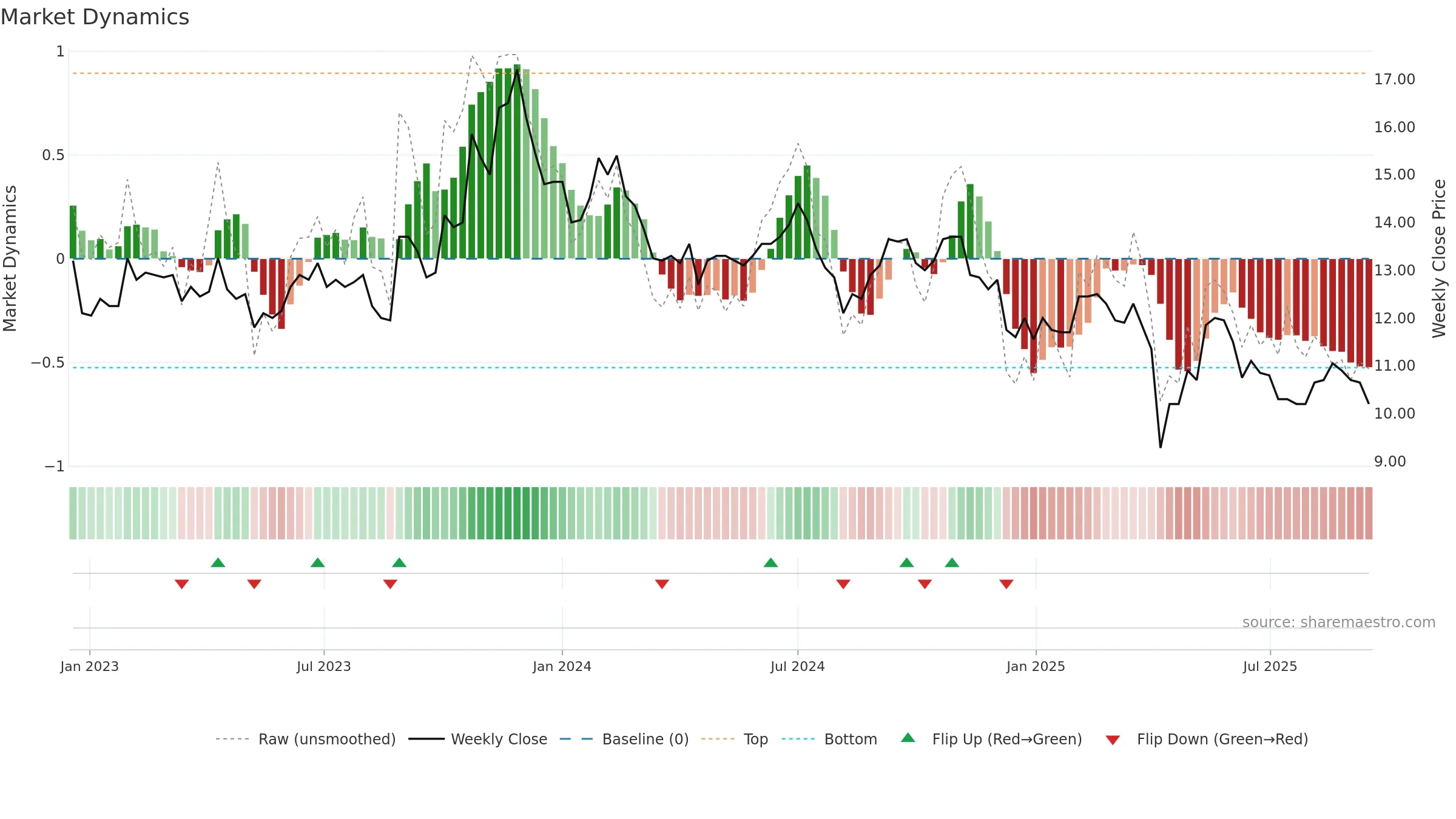
Task: Toggle the Baseline (0) legend entry
Action: 624,739
